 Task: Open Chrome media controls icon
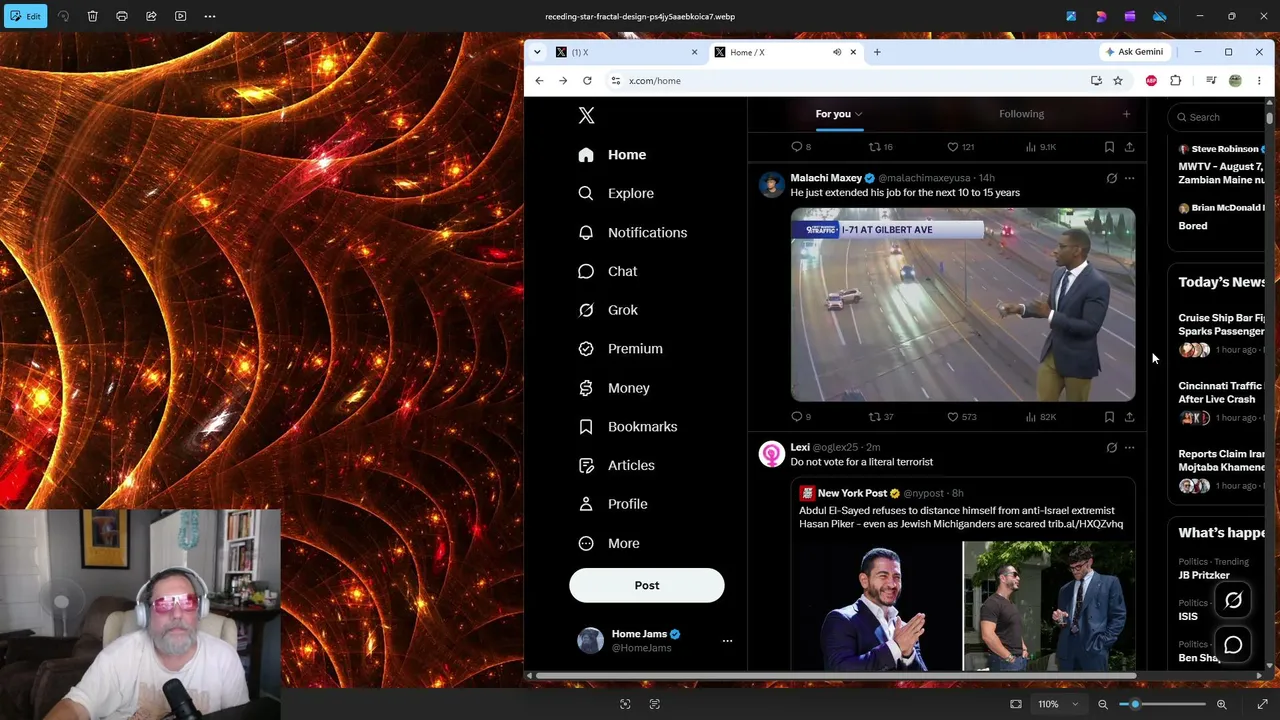(x=1210, y=81)
